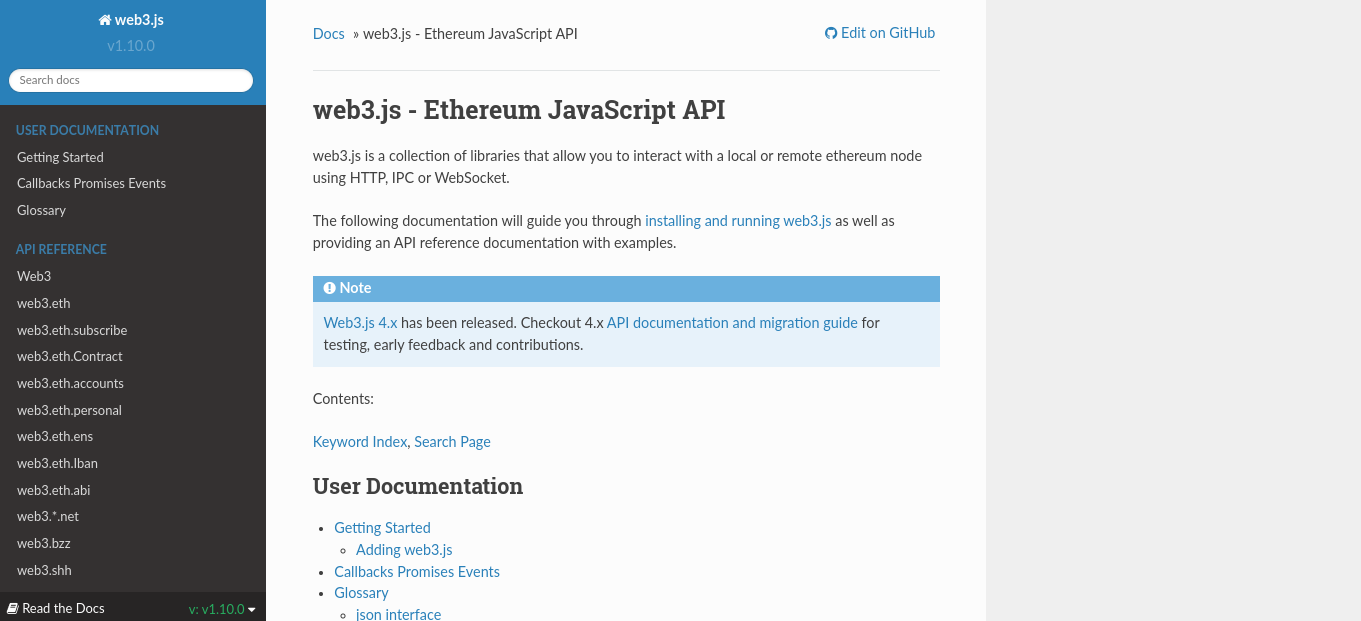
Task: Navigate to web3.*.net in the sidebar
Action: 48,516
